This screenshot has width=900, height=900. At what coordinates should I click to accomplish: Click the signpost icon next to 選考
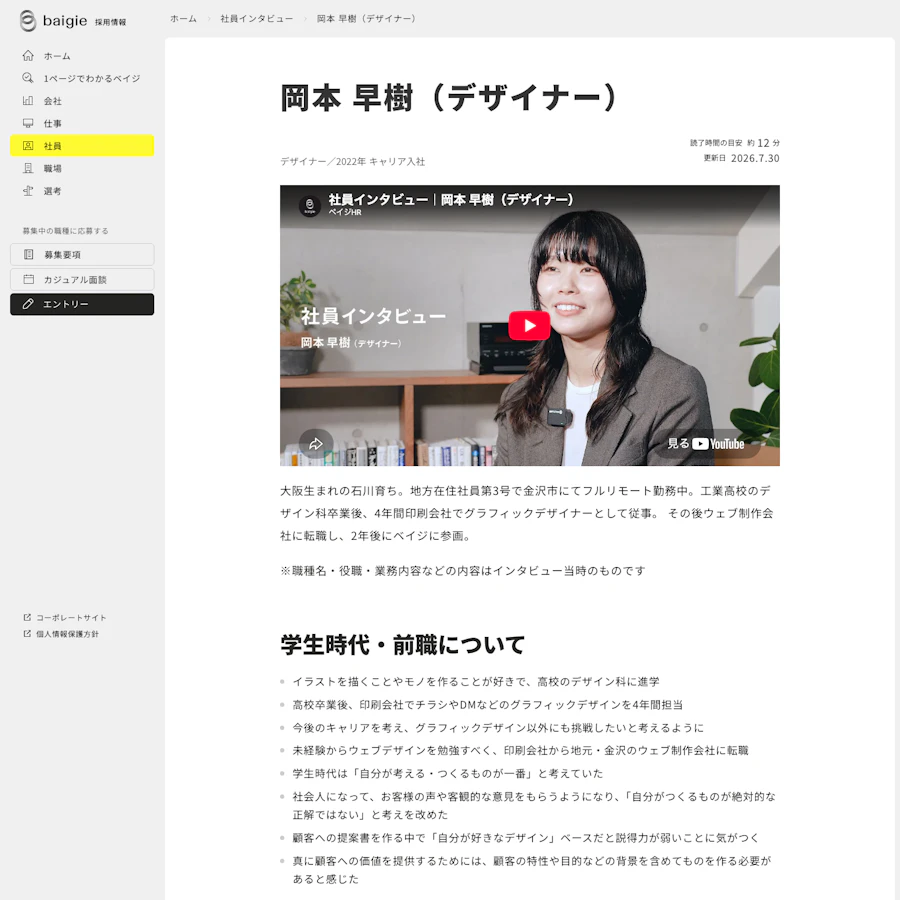pyautogui.click(x=28, y=191)
